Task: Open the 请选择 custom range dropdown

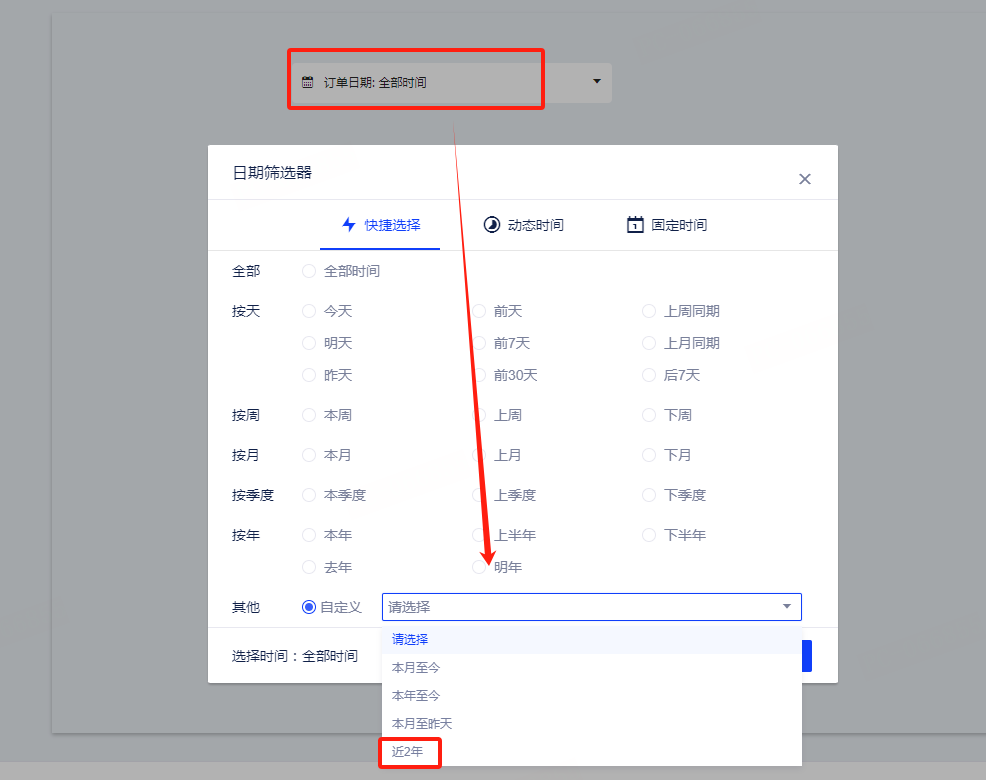Action: point(592,607)
